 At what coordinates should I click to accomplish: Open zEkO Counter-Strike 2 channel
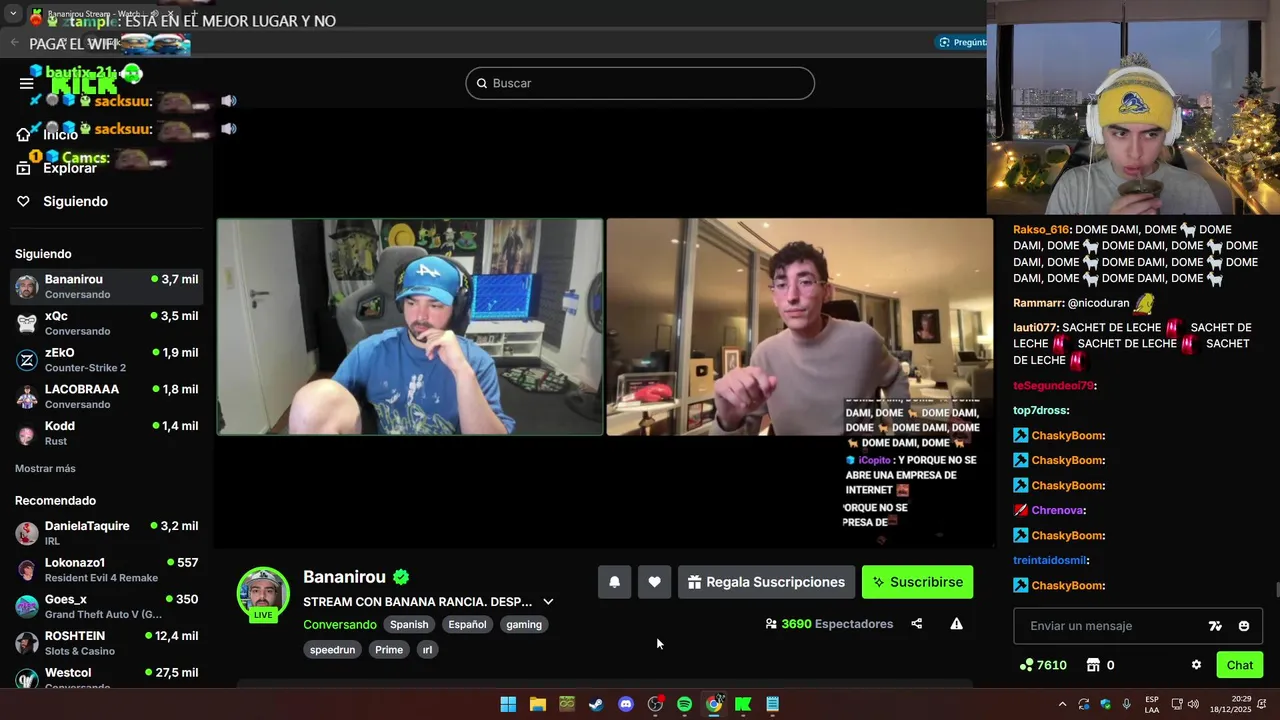(107, 360)
